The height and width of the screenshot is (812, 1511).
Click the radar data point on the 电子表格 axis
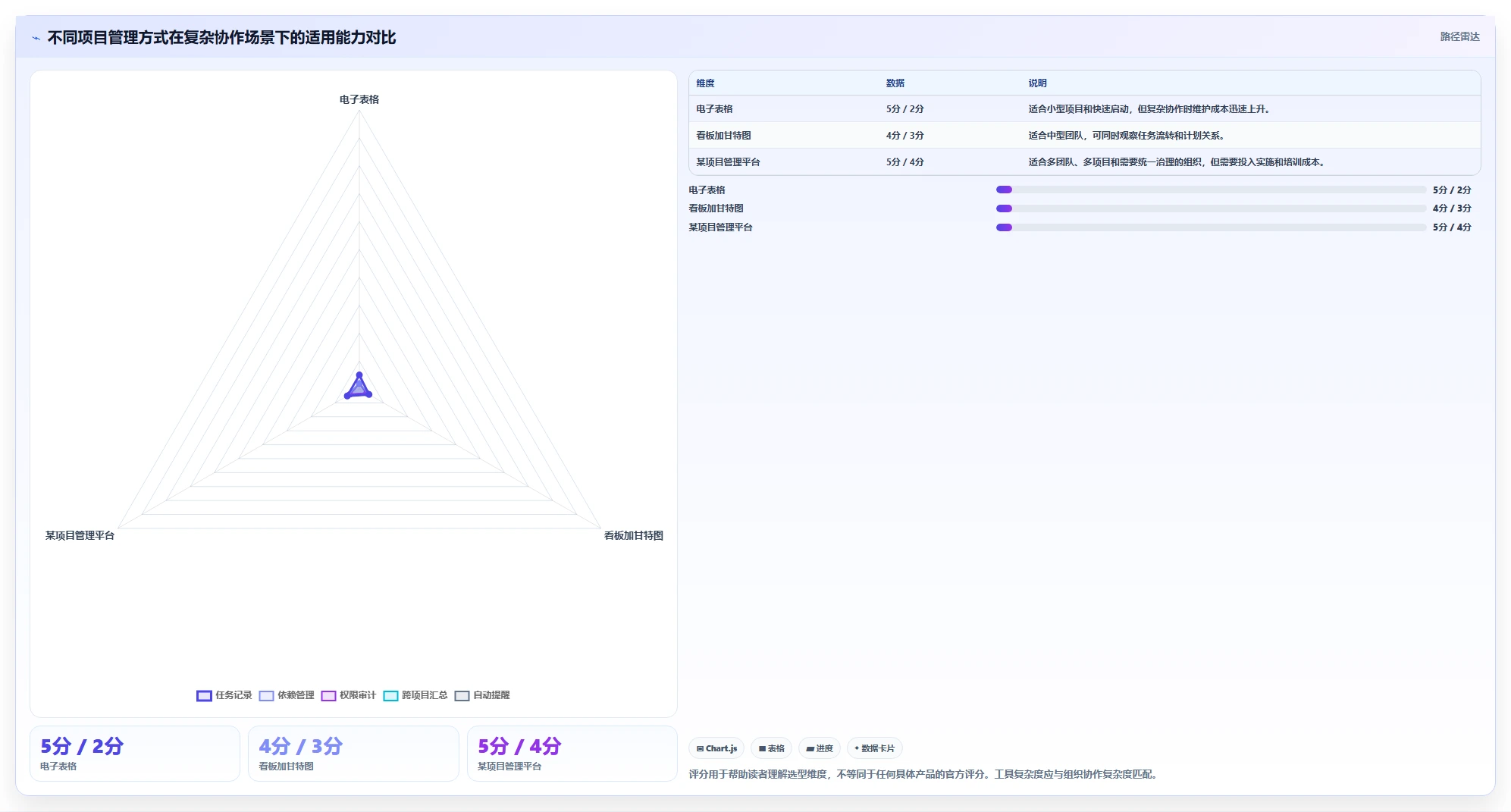(x=359, y=375)
